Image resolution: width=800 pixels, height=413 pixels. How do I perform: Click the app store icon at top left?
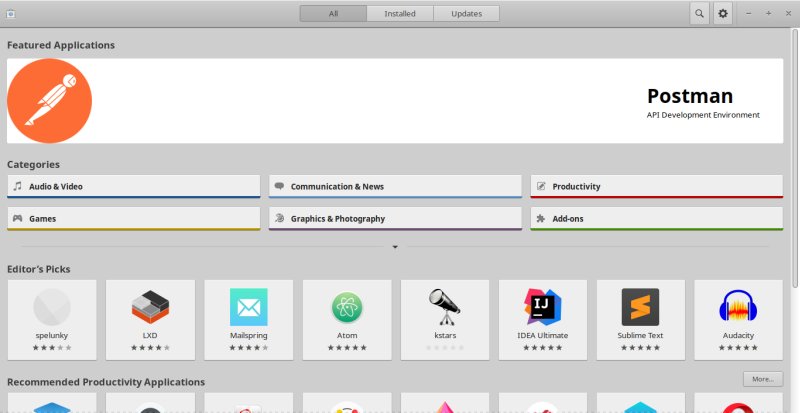pos(11,14)
